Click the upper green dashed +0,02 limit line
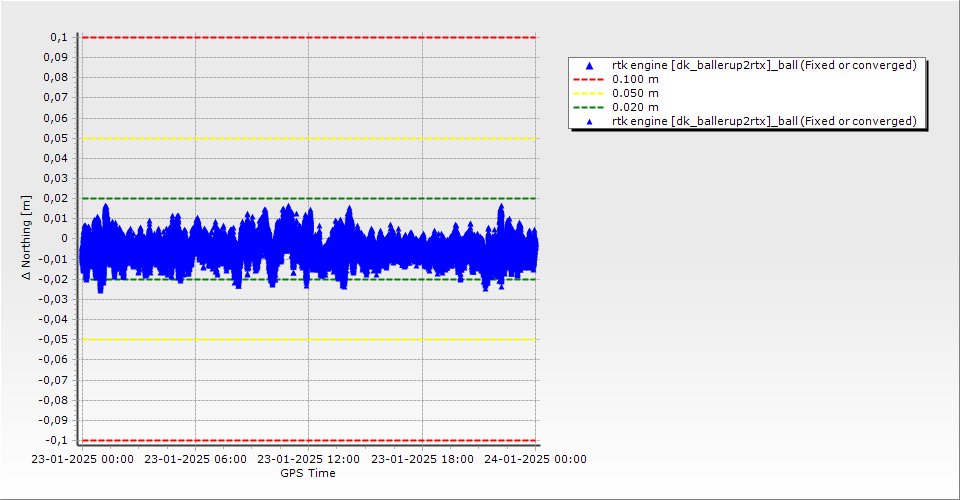 coord(309,198)
